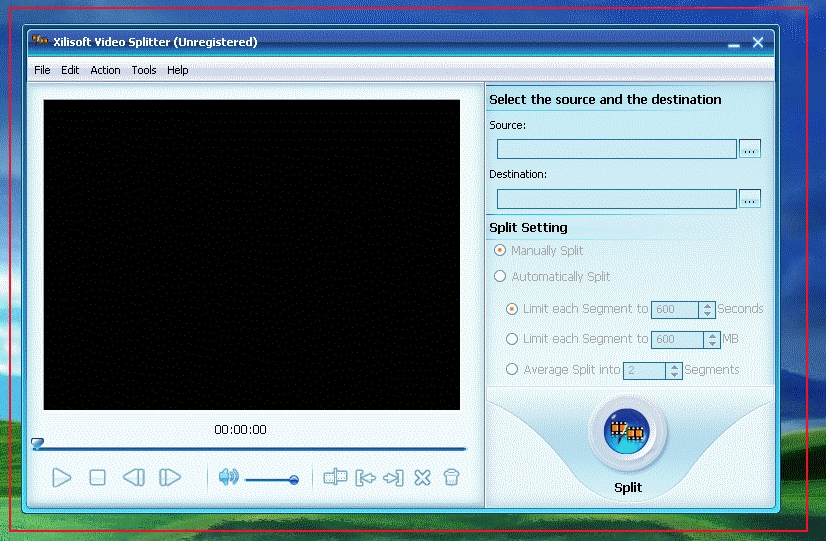
Task: Clear all split points with trash icon
Action: point(451,477)
